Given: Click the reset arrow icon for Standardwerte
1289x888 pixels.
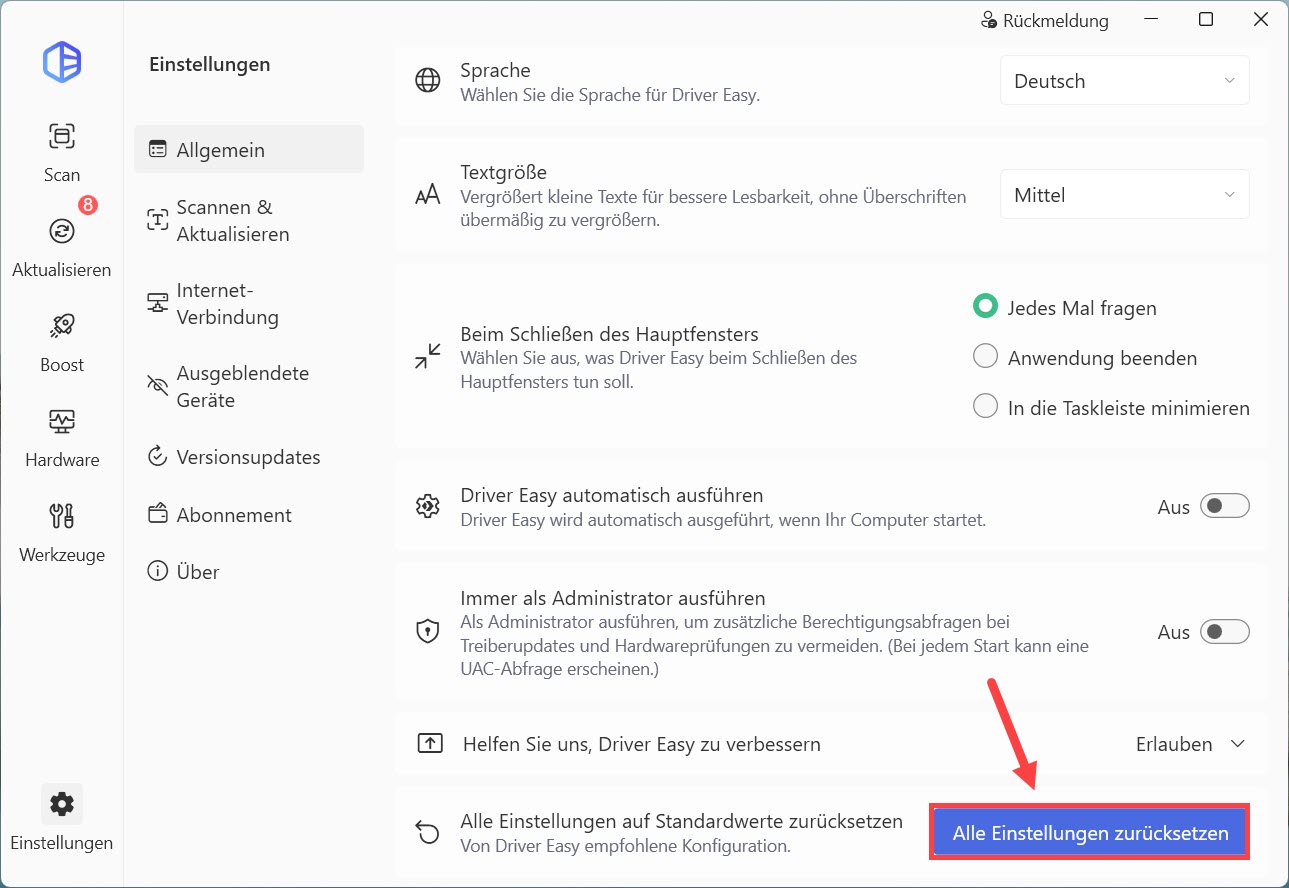Looking at the screenshot, I should tap(428, 832).
